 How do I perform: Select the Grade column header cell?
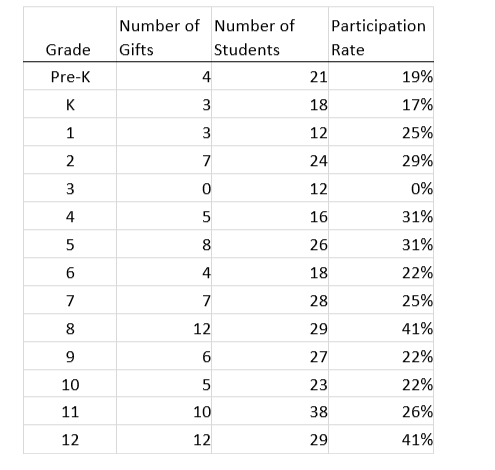click(70, 34)
